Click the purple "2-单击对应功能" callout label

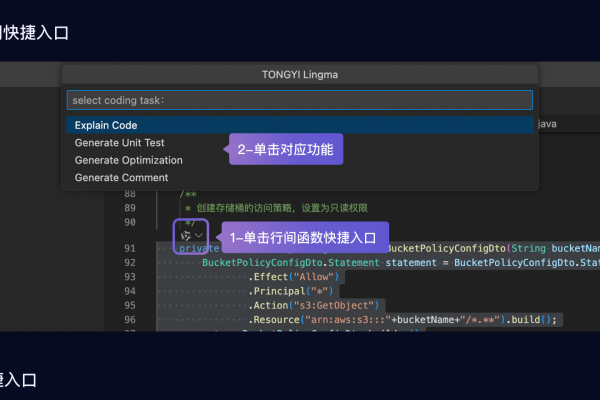[286, 150]
